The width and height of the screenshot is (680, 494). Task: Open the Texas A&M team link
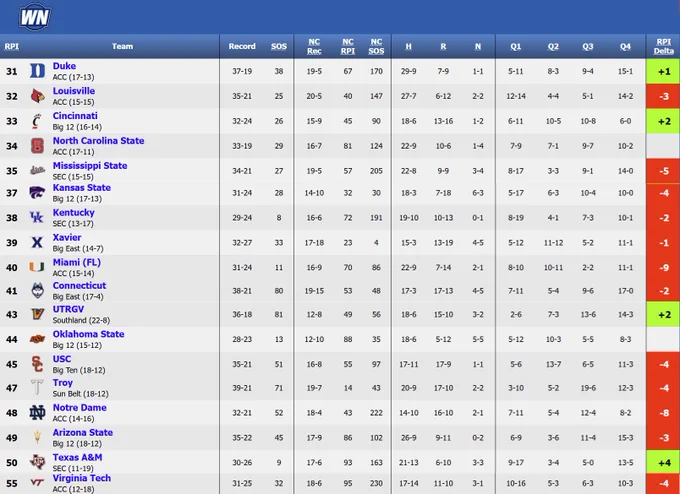point(77,458)
